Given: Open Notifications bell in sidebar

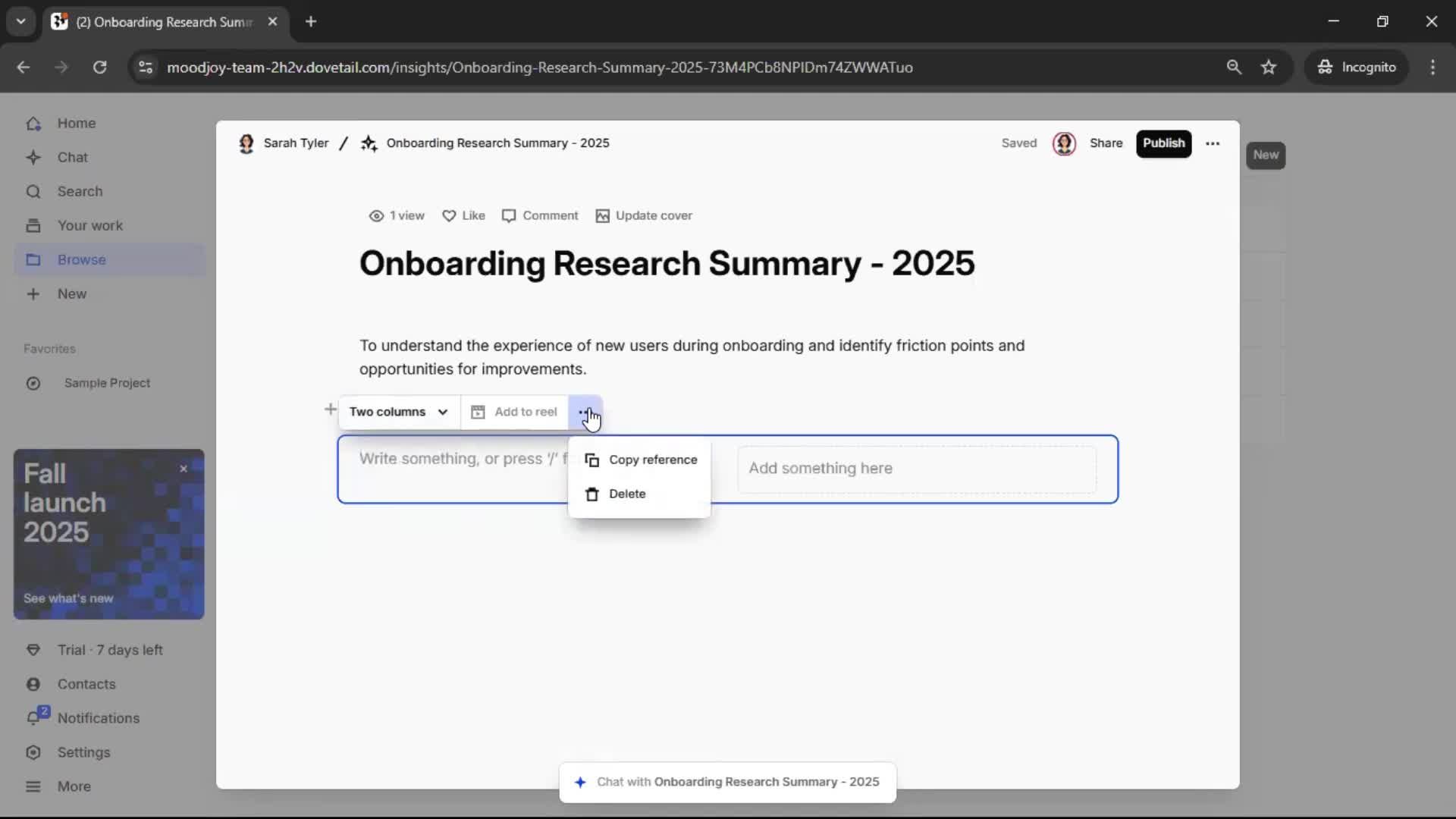Looking at the screenshot, I should pos(33,718).
